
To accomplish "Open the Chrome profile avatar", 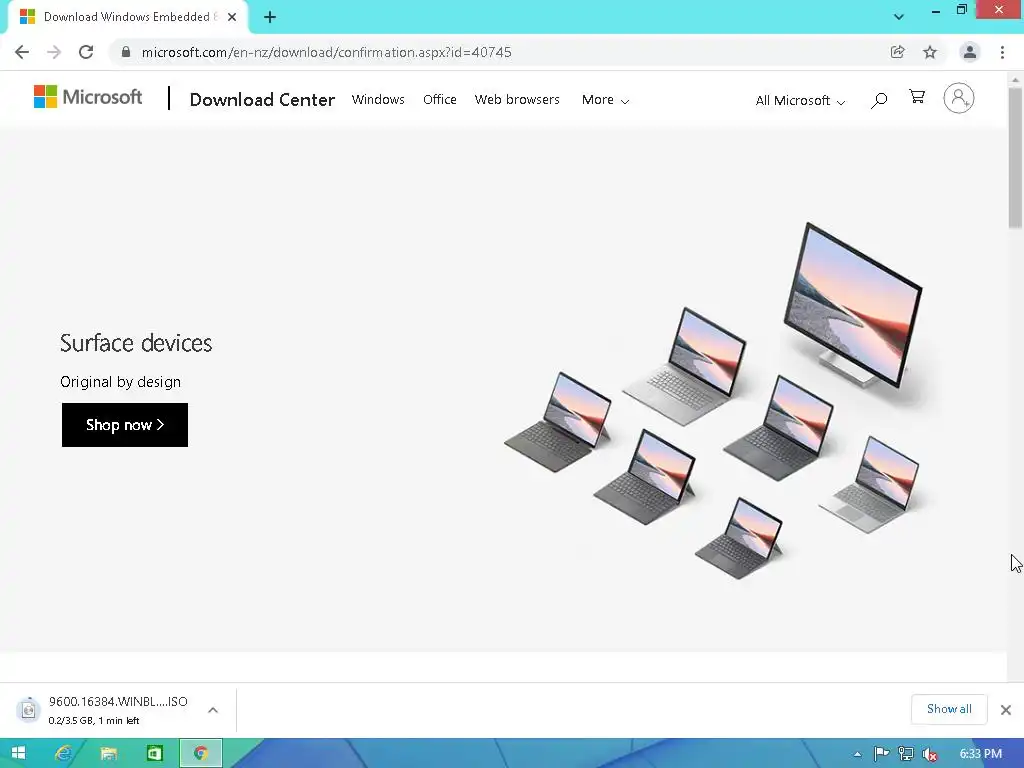I will 970,52.
